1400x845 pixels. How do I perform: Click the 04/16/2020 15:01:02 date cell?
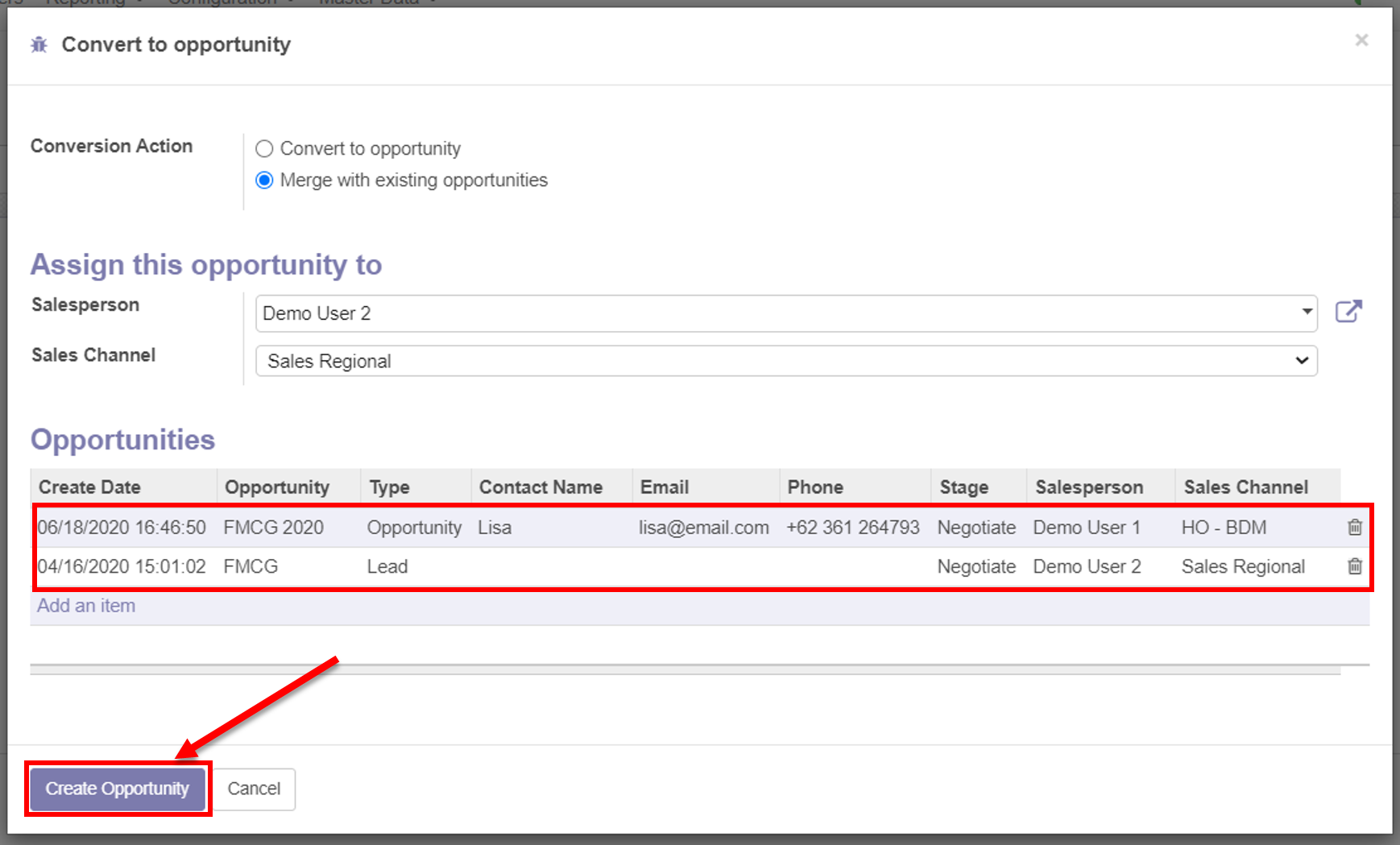(x=122, y=567)
